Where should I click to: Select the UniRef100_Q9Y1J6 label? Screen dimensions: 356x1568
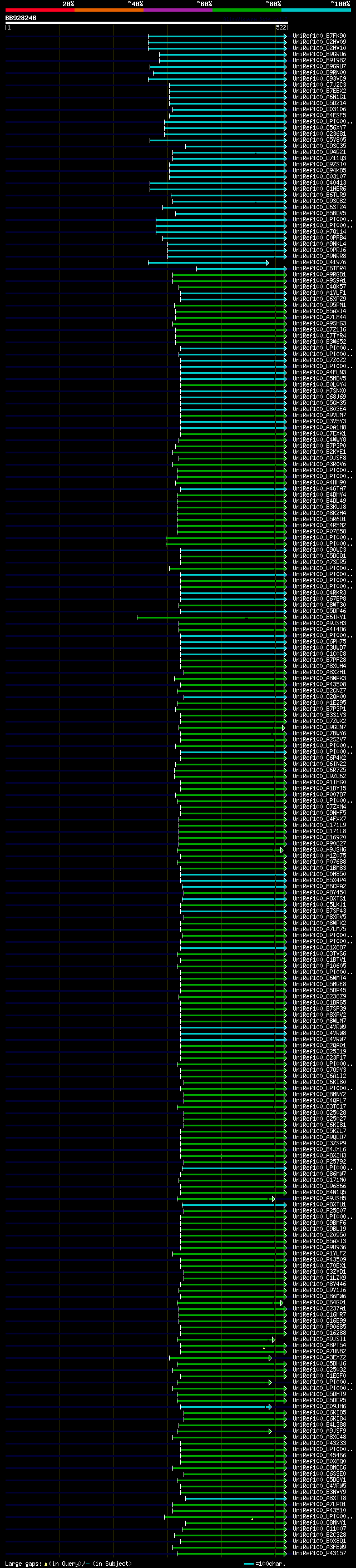(319, 1290)
